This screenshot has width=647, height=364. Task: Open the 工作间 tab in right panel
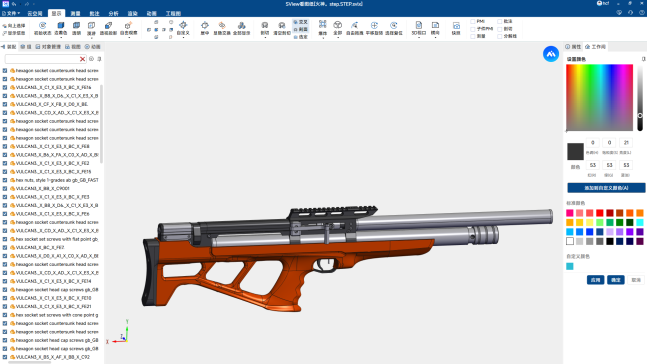(596, 47)
